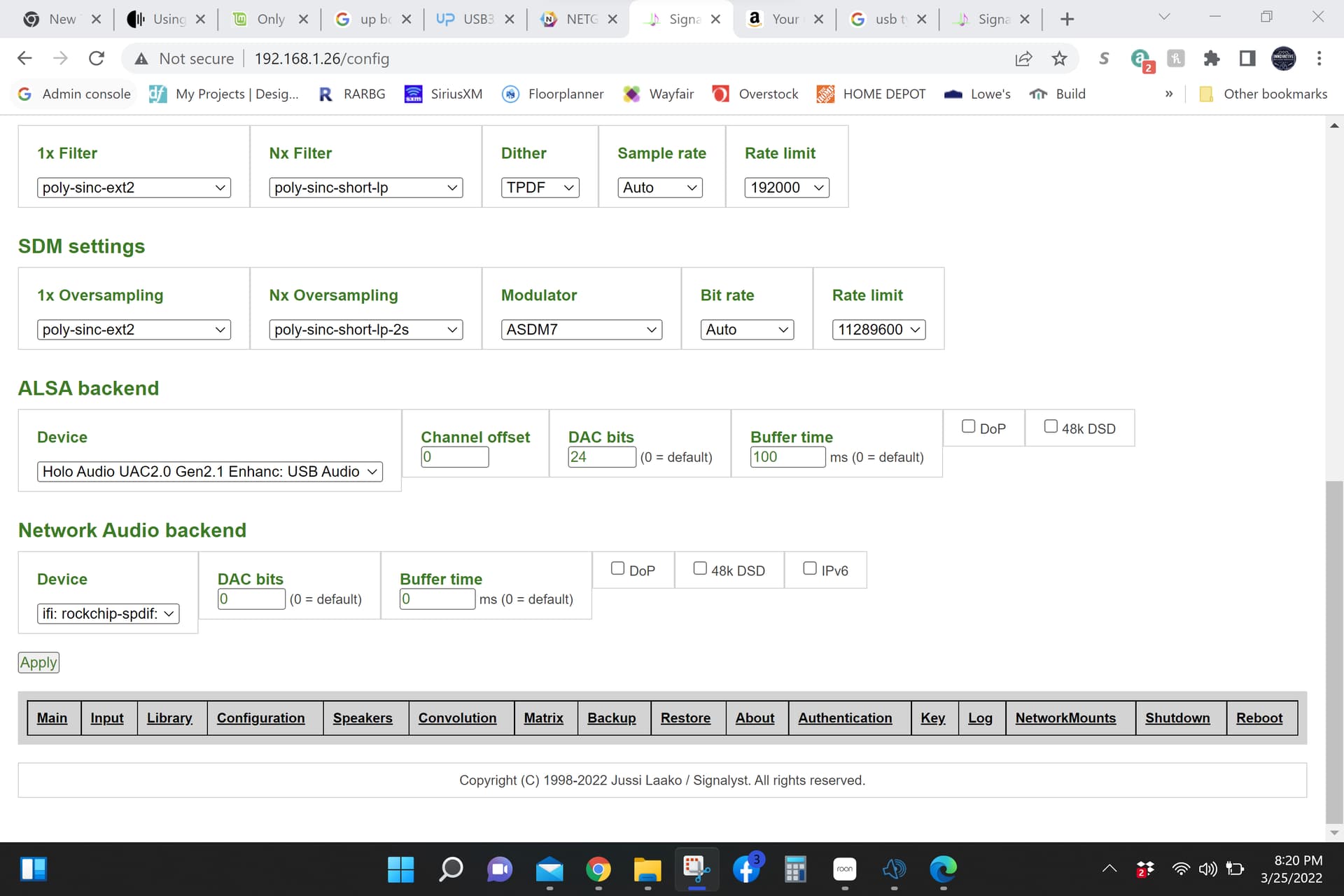This screenshot has width=1344, height=896.
Task: Click the Apply button
Action: click(x=38, y=663)
